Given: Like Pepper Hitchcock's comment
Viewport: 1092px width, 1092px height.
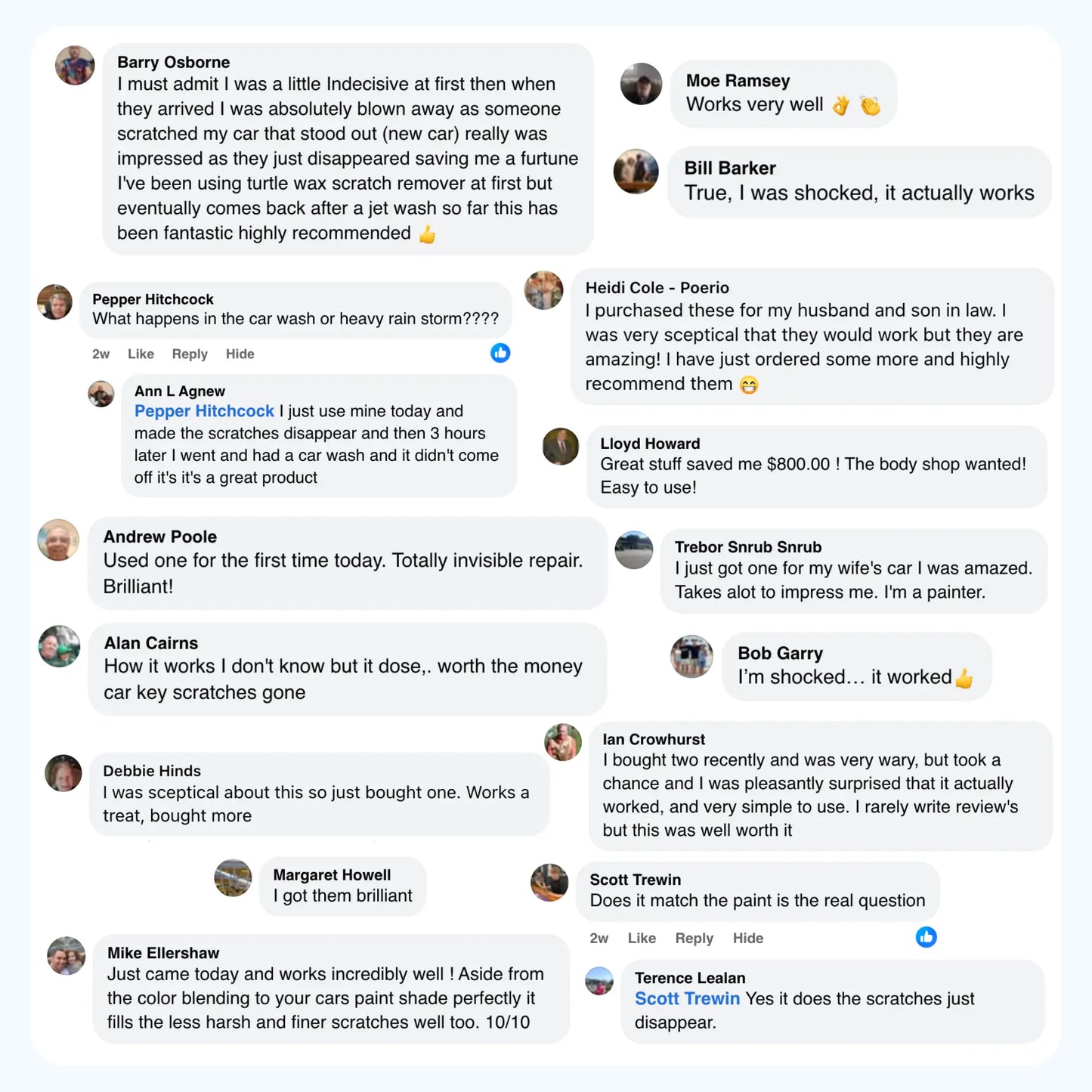Looking at the screenshot, I should point(141,354).
